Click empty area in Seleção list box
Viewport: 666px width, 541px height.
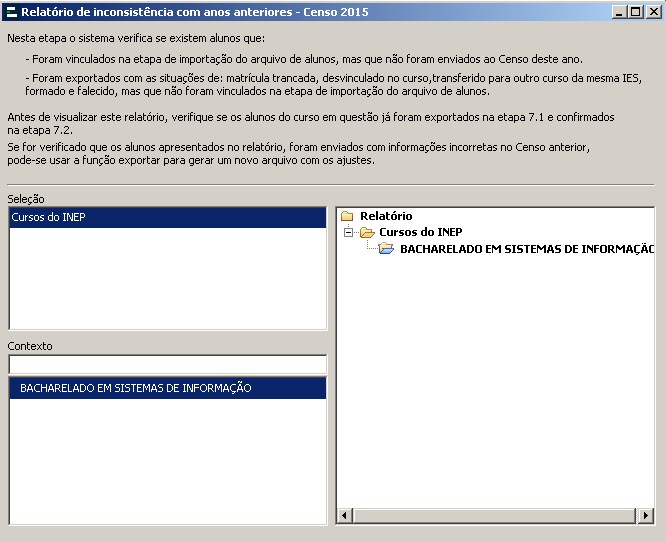click(167, 280)
